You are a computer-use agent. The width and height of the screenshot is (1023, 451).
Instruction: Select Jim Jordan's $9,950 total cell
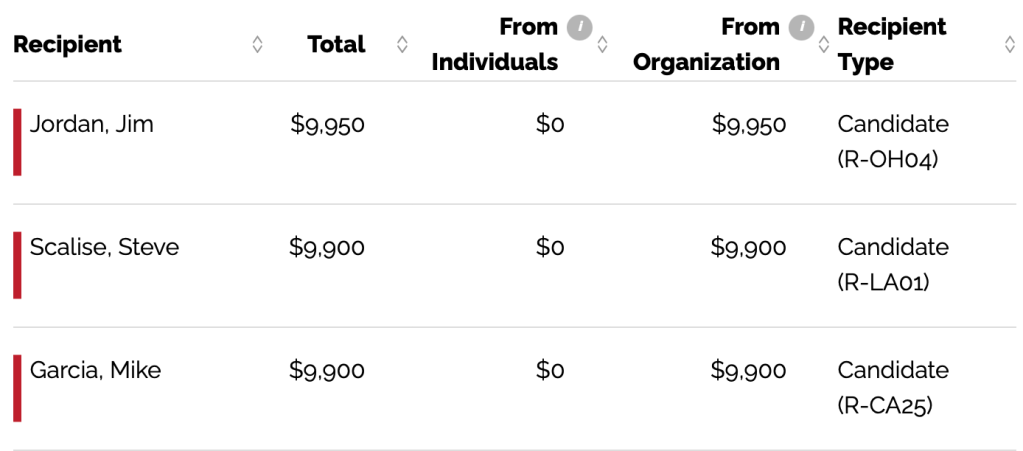coord(327,125)
